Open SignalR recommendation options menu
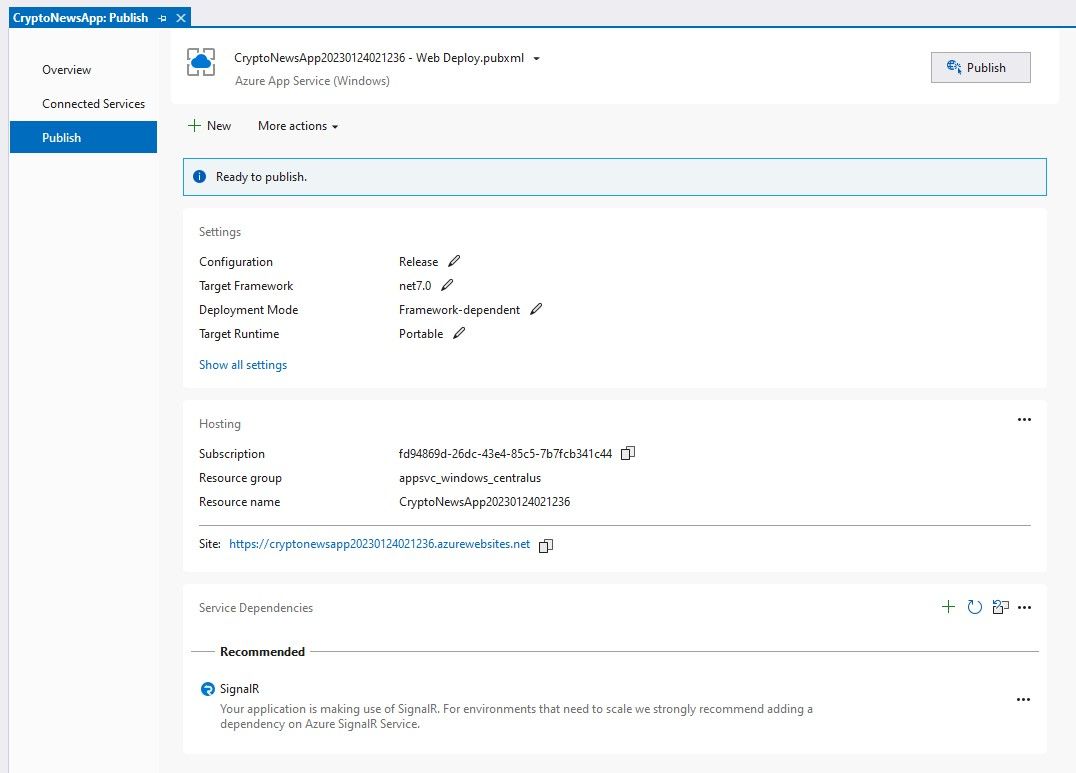The image size is (1076, 773). pyautogui.click(x=1023, y=700)
